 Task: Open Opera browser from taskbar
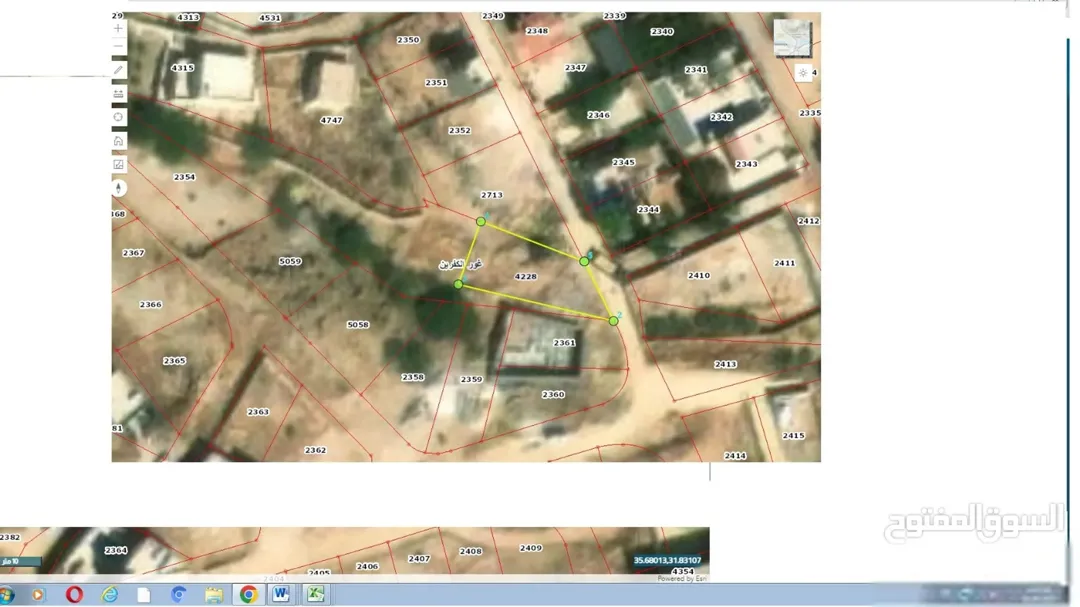[74, 595]
